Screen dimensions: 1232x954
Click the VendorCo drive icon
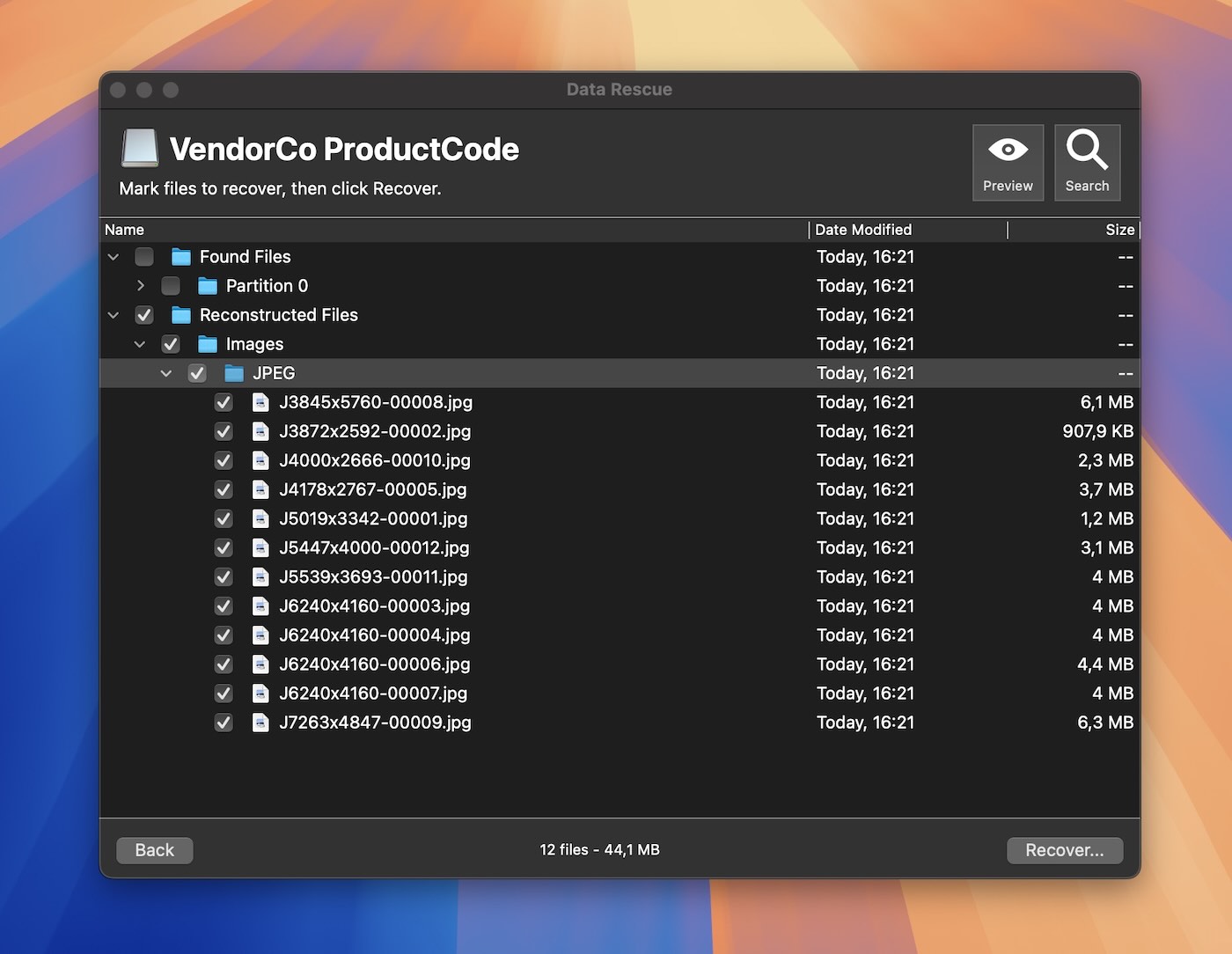click(x=139, y=148)
